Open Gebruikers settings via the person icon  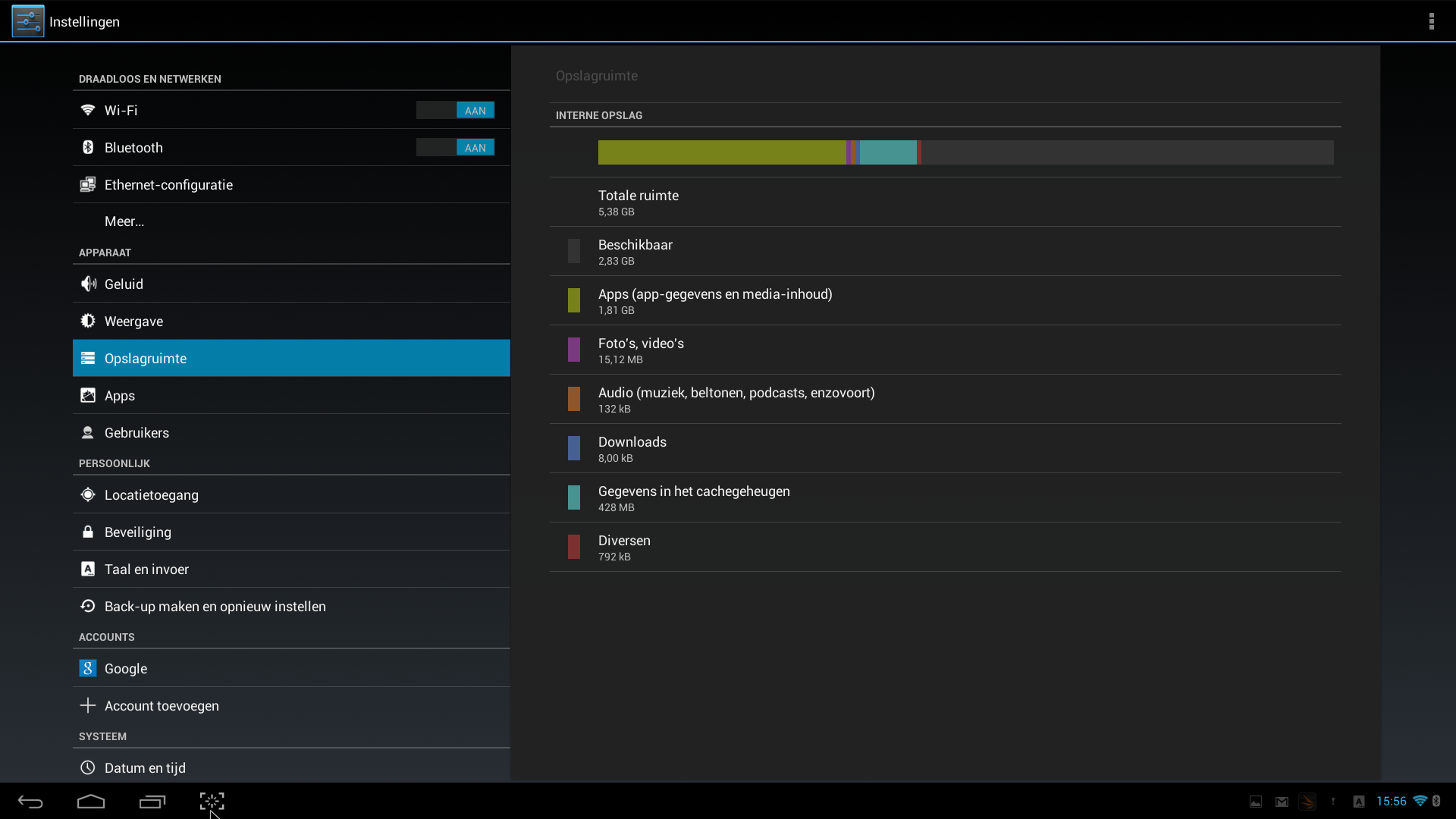click(x=88, y=432)
